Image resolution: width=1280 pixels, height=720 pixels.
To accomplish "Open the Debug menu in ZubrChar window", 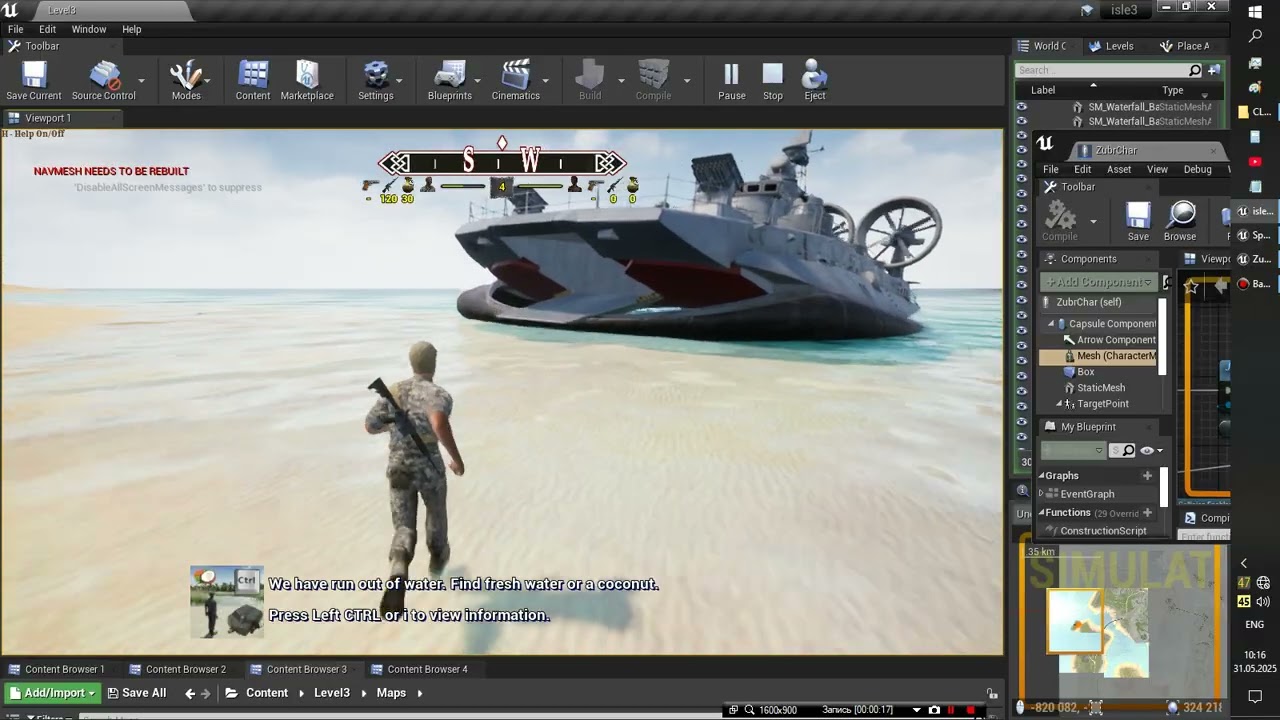I will click(1198, 169).
